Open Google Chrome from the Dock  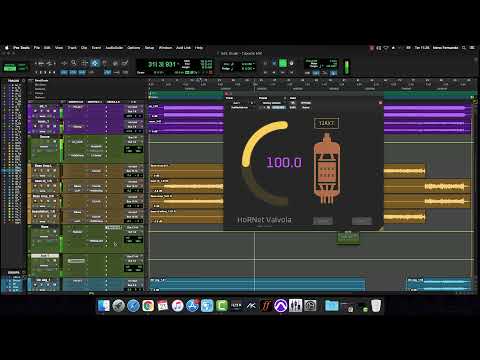tap(148, 305)
